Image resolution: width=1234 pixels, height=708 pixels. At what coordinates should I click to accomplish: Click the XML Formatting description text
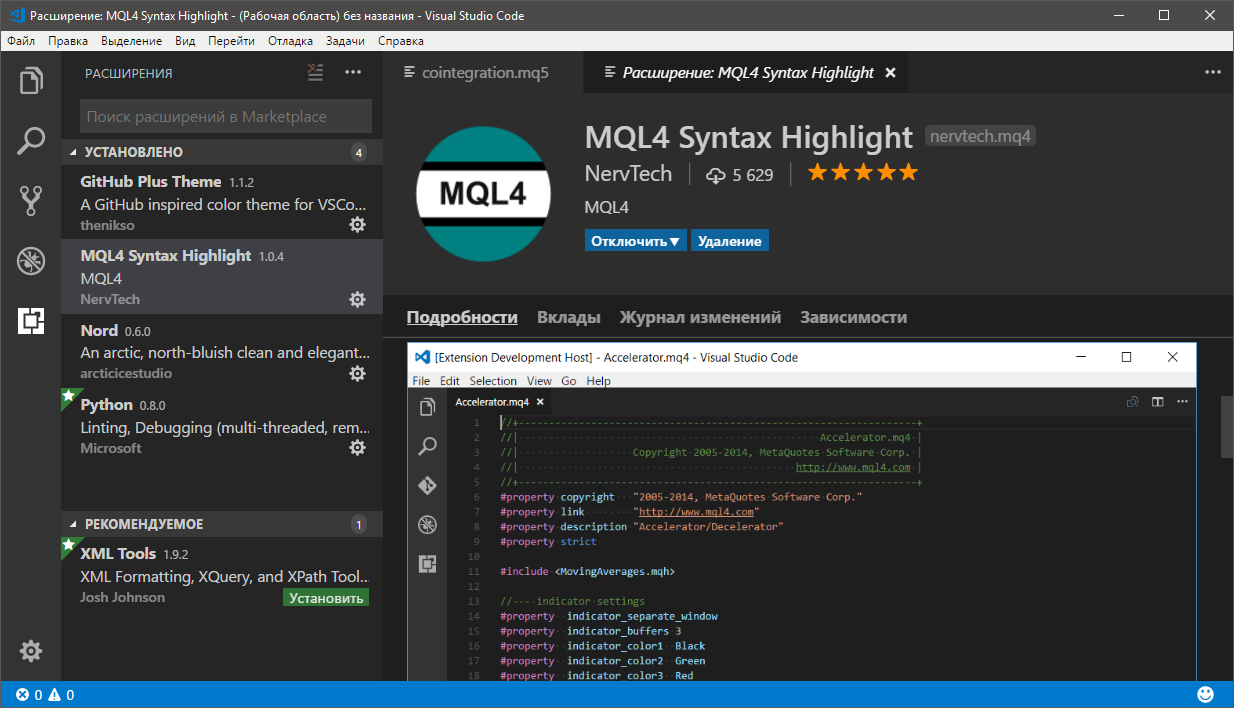pyautogui.click(x=225, y=576)
